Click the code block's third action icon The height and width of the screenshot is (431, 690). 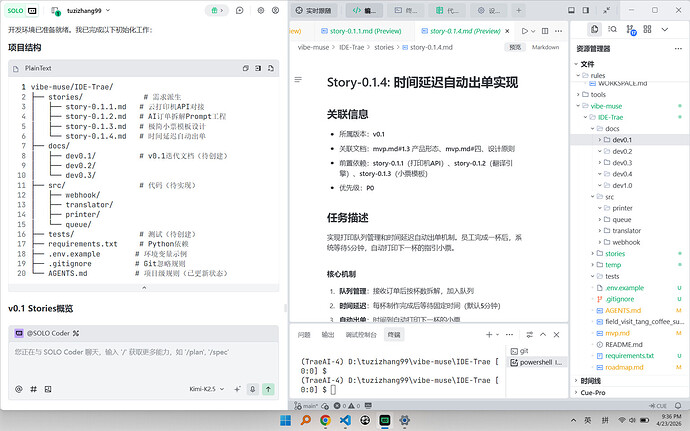[271, 68]
